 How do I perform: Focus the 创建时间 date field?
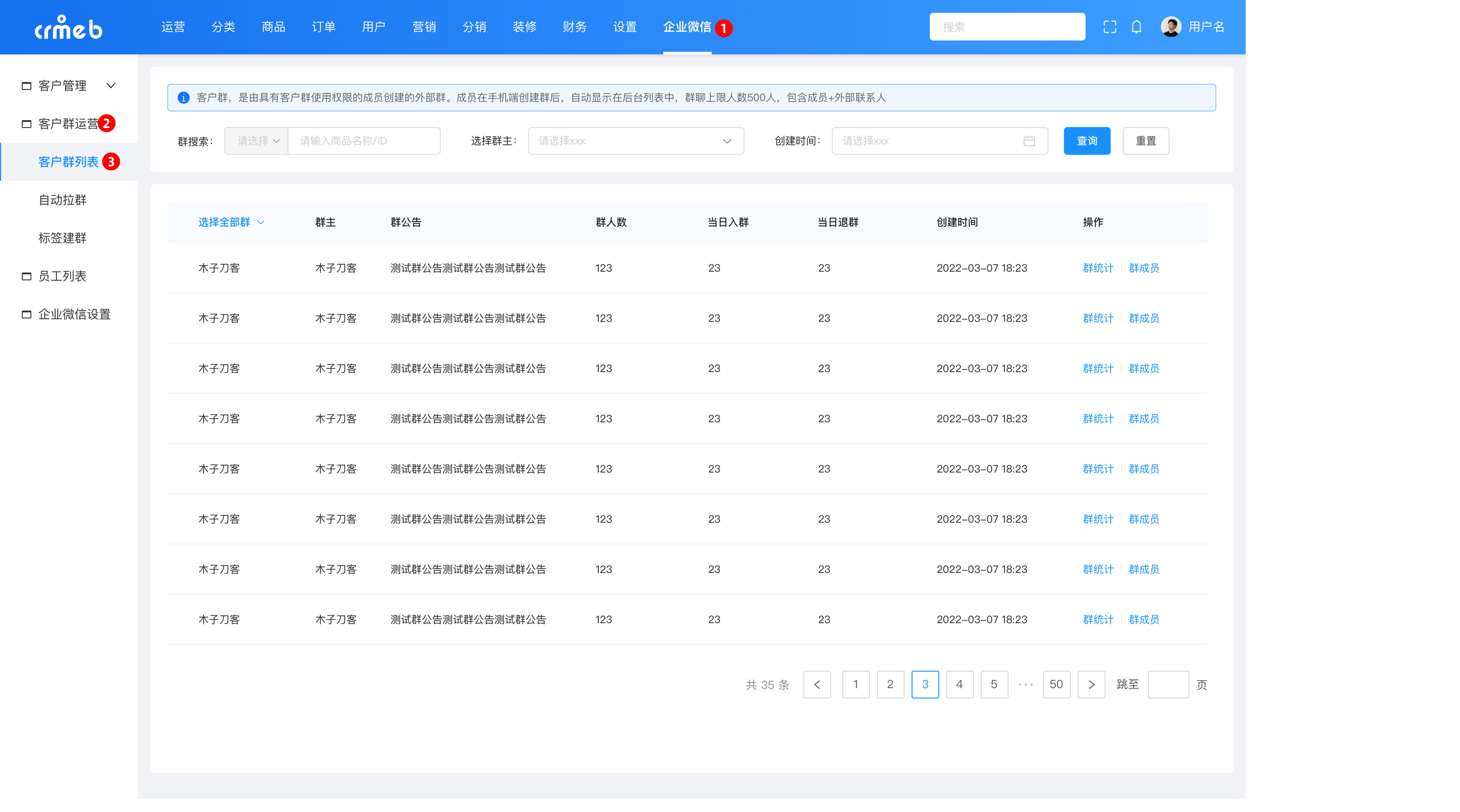940,140
